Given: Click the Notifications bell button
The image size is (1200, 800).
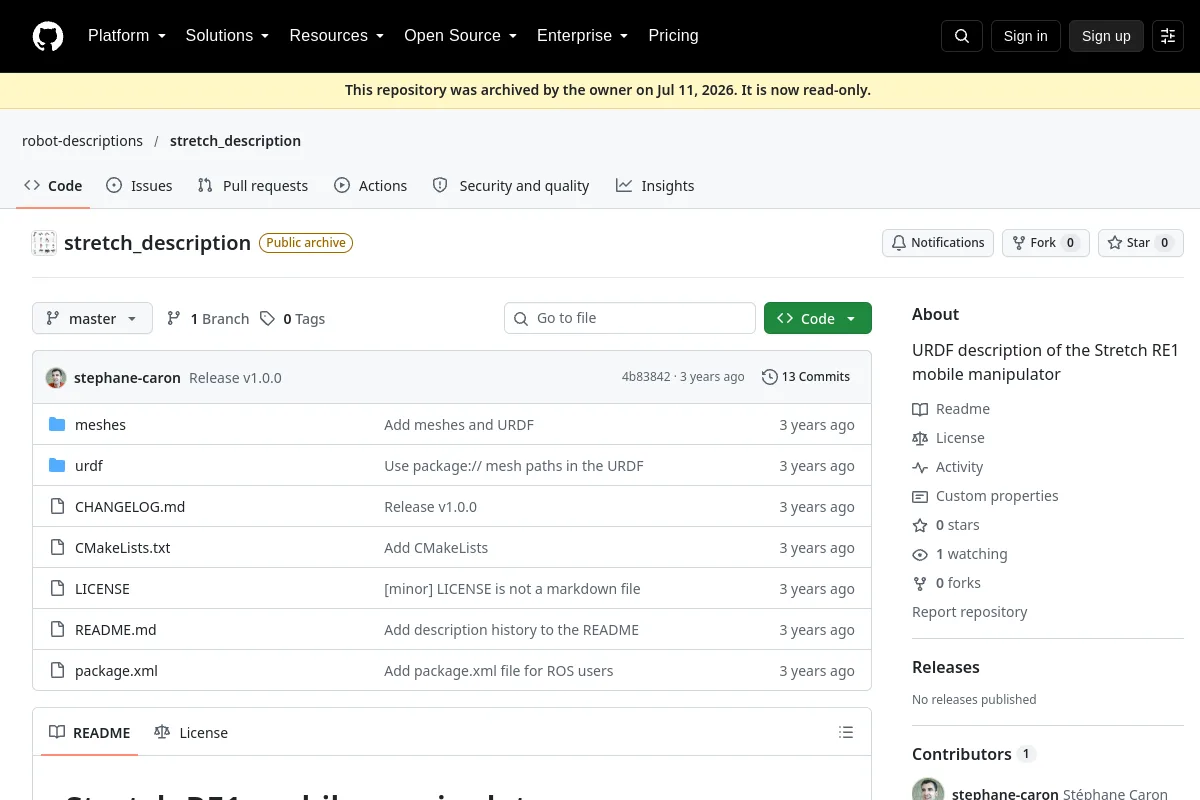Looking at the screenshot, I should click(x=938, y=243).
